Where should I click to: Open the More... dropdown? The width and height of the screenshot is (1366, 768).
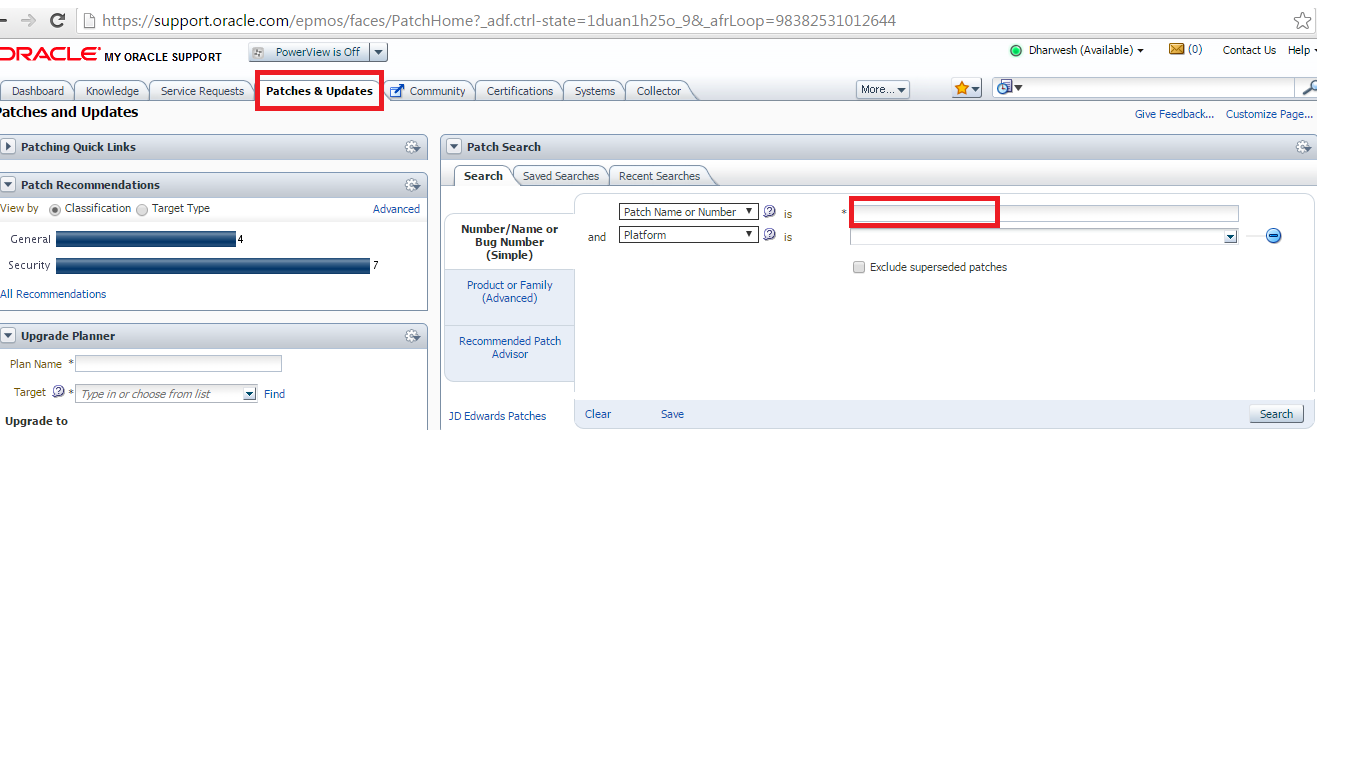(882, 89)
